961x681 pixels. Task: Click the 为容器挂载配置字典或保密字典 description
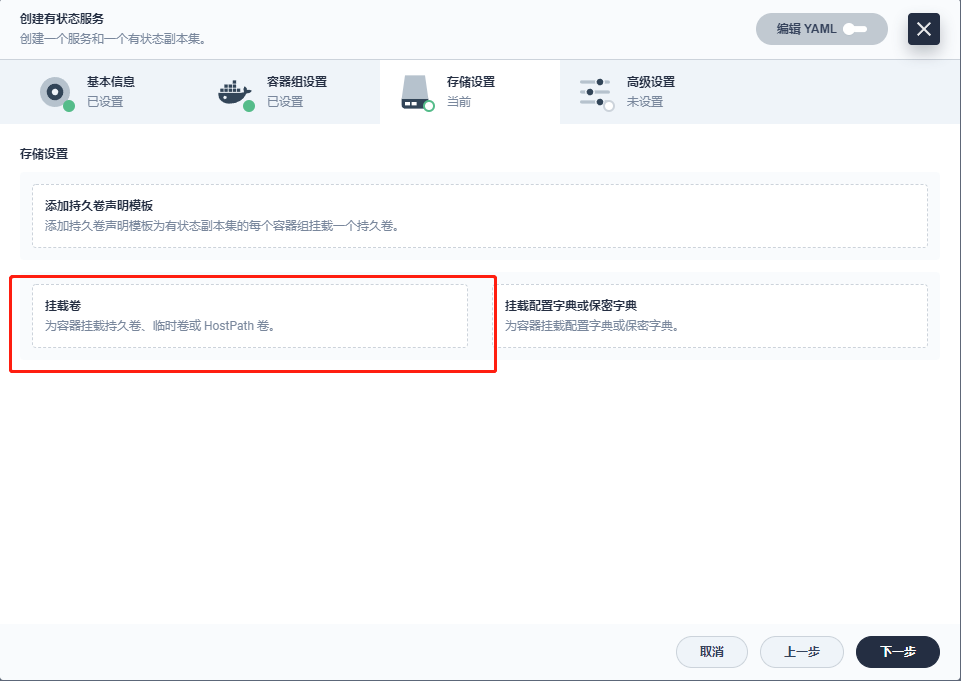tap(593, 325)
